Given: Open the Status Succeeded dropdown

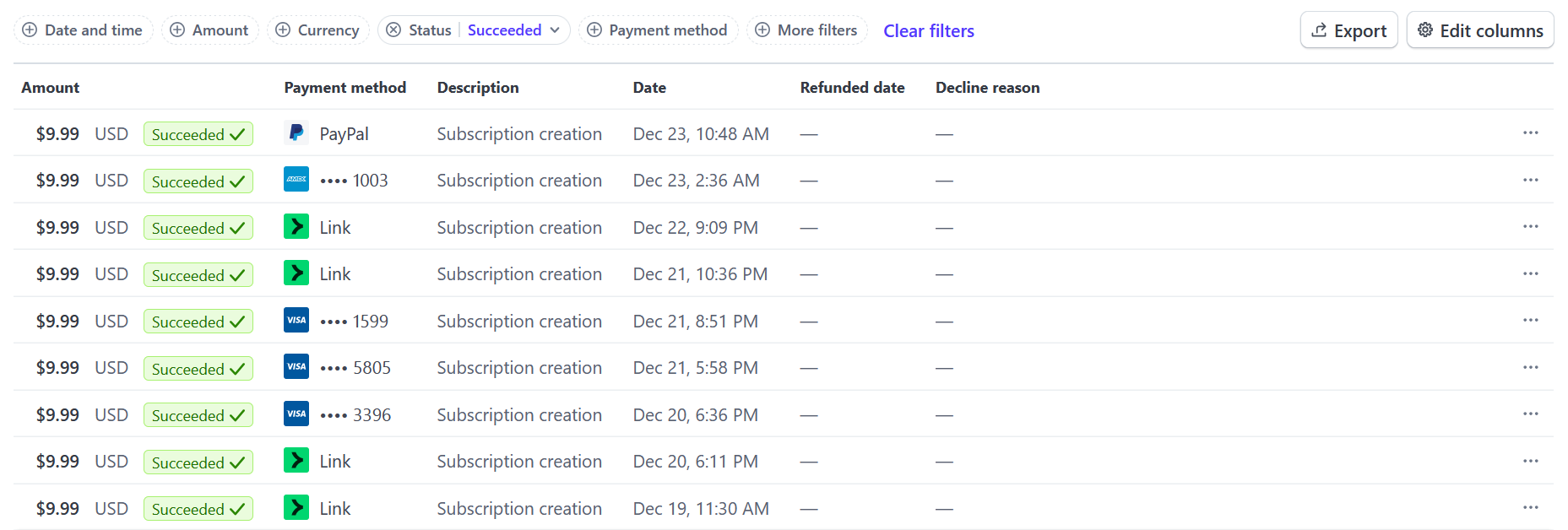Looking at the screenshot, I should click(x=513, y=30).
